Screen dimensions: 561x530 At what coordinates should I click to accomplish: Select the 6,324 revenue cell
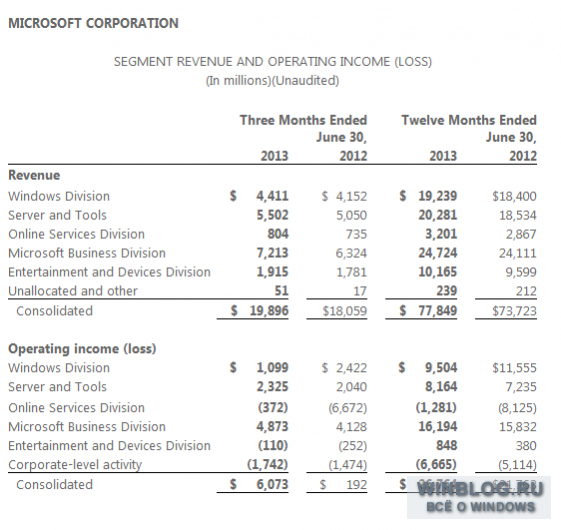pos(351,253)
